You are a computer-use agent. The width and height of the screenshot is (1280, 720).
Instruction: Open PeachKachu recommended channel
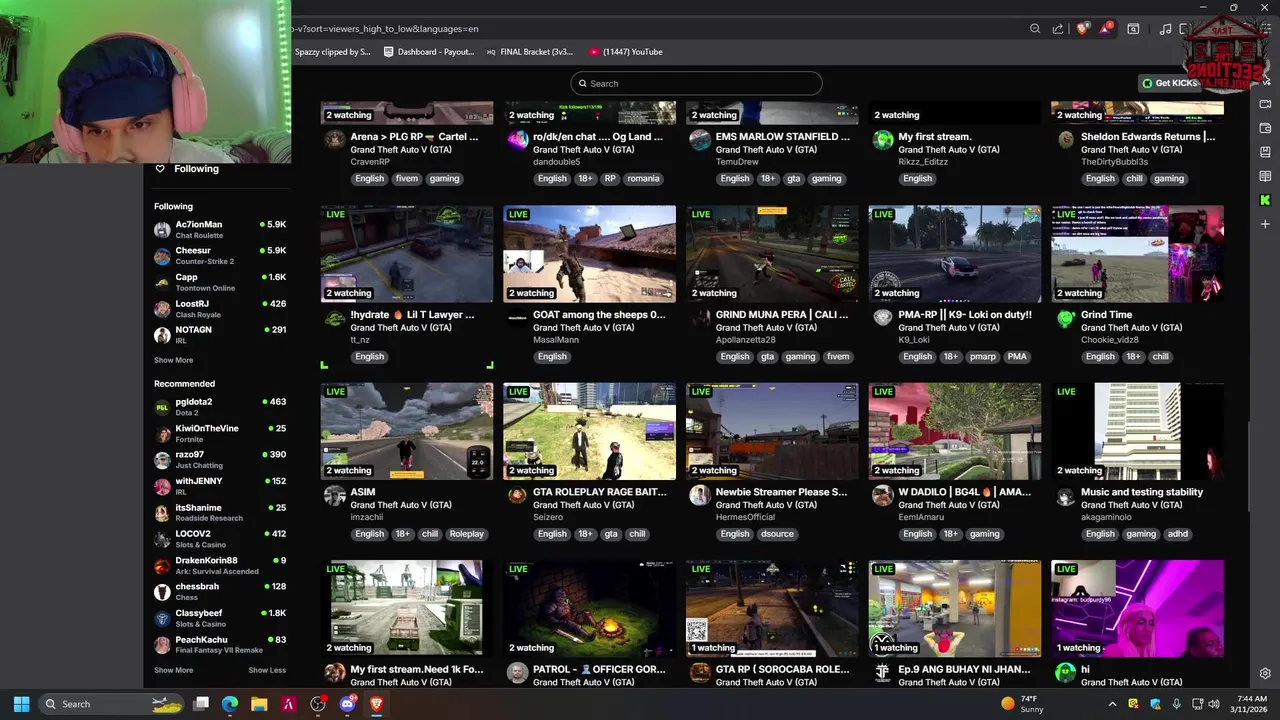(220, 645)
